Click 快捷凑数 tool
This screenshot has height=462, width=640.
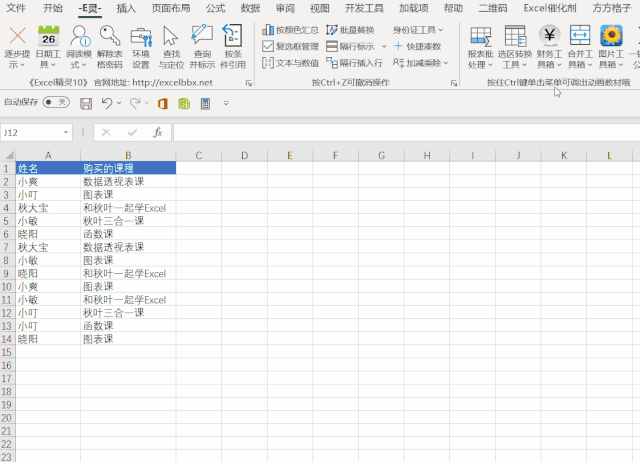[417, 46]
